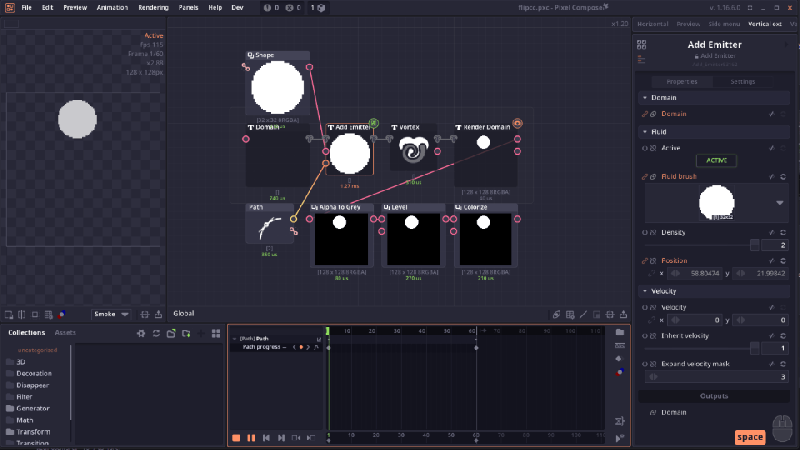The height and width of the screenshot is (450, 800).
Task: Click the grid table icon in node toolbar
Action: click(x=570, y=314)
